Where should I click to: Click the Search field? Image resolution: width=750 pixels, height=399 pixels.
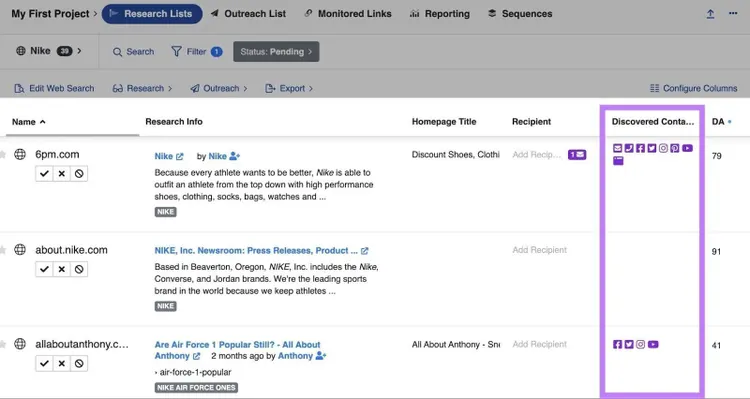133,52
